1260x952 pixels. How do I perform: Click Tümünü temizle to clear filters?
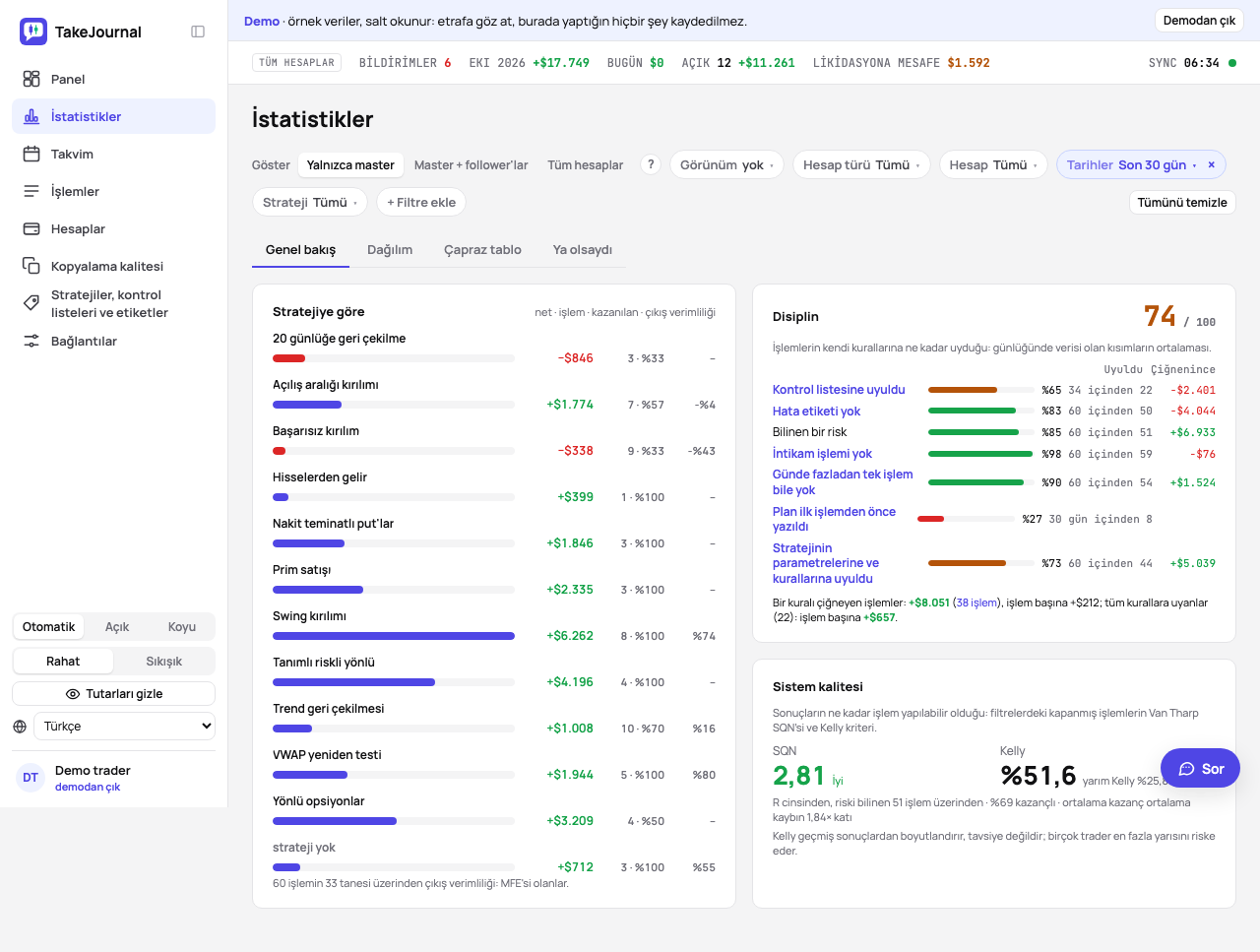(x=1182, y=202)
